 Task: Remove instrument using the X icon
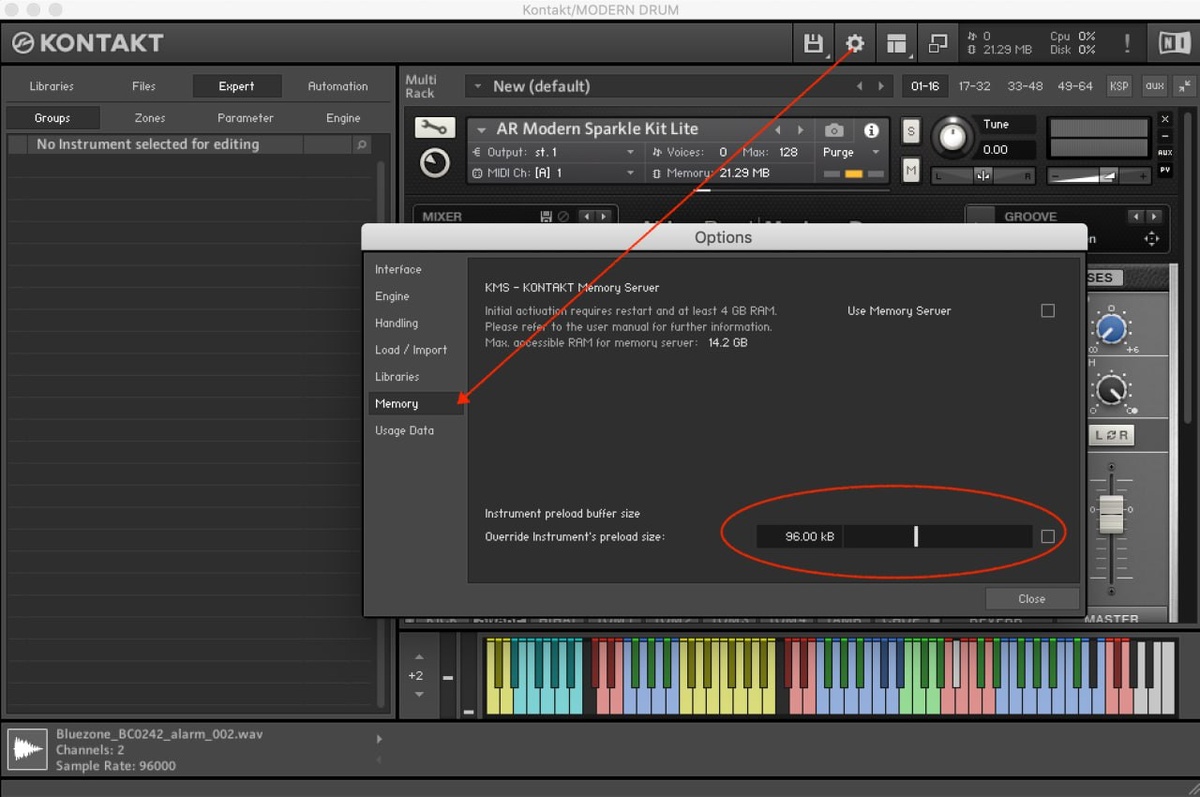(1165, 119)
